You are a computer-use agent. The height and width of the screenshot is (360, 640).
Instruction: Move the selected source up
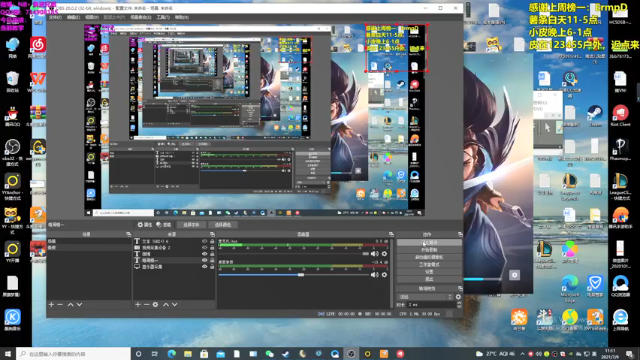166,304
